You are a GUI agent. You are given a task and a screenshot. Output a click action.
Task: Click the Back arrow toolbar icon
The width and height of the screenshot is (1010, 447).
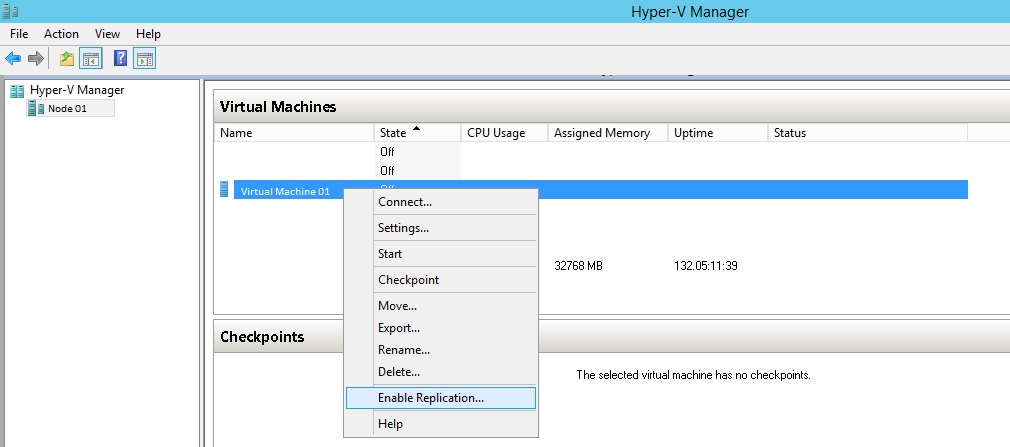[x=13, y=59]
